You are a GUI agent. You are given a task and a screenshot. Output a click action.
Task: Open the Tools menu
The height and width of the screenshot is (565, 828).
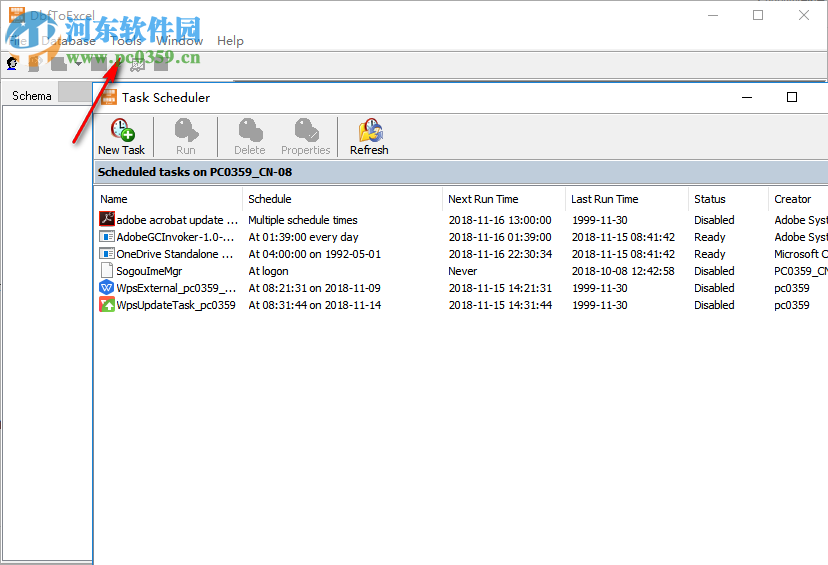(x=126, y=41)
